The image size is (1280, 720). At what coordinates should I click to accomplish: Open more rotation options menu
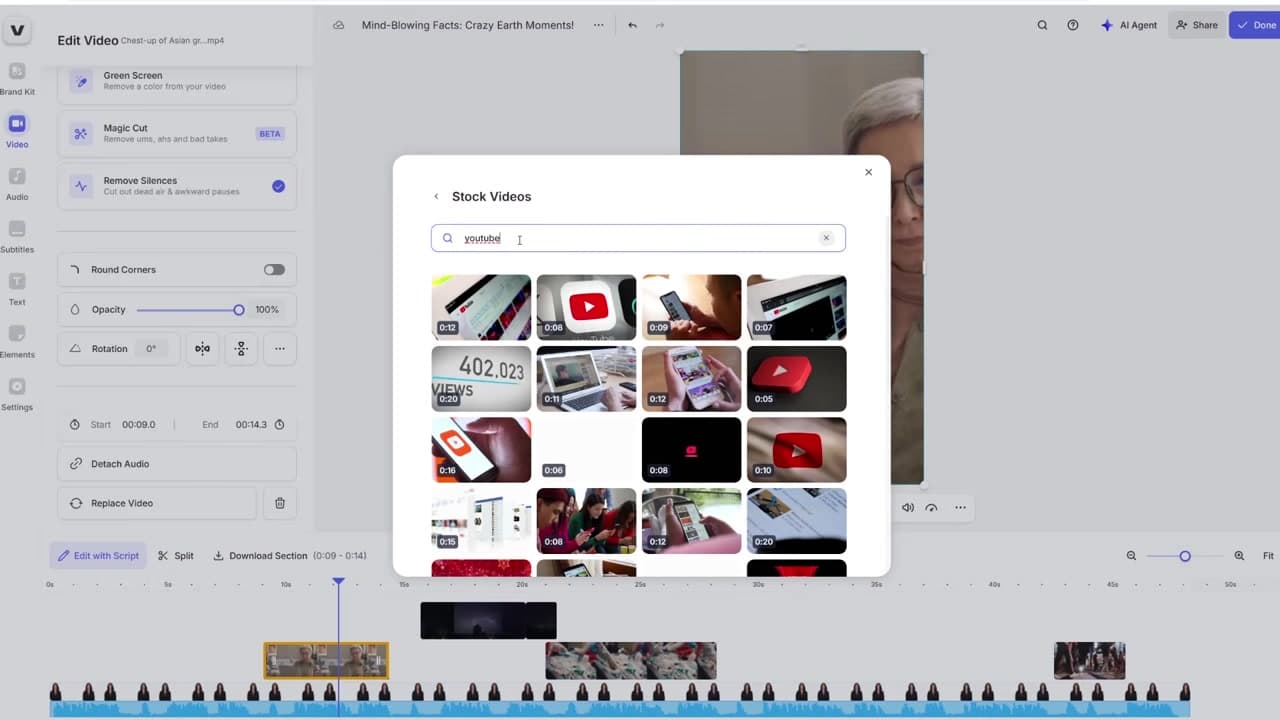point(280,349)
